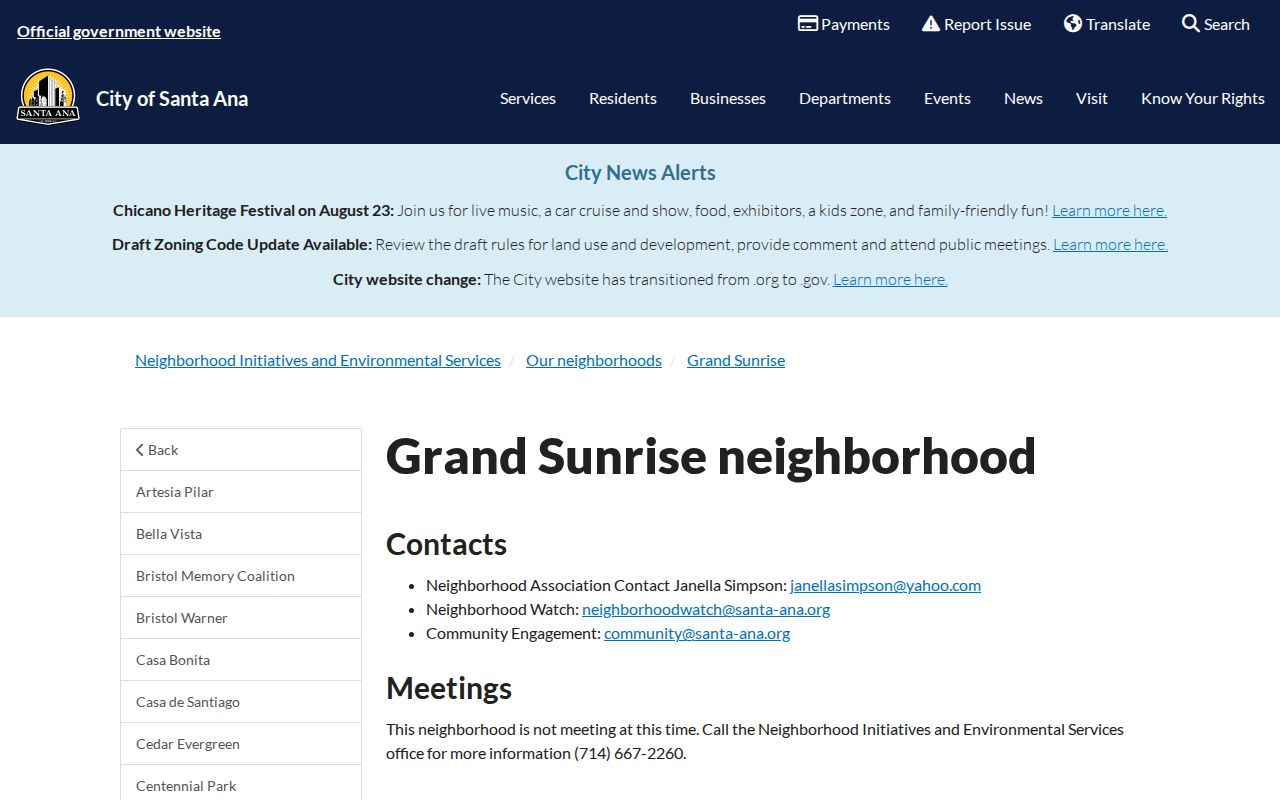Screen dimensions: 1280x800
Task: Click the Santa Ana city seal logo
Action: 48,97
